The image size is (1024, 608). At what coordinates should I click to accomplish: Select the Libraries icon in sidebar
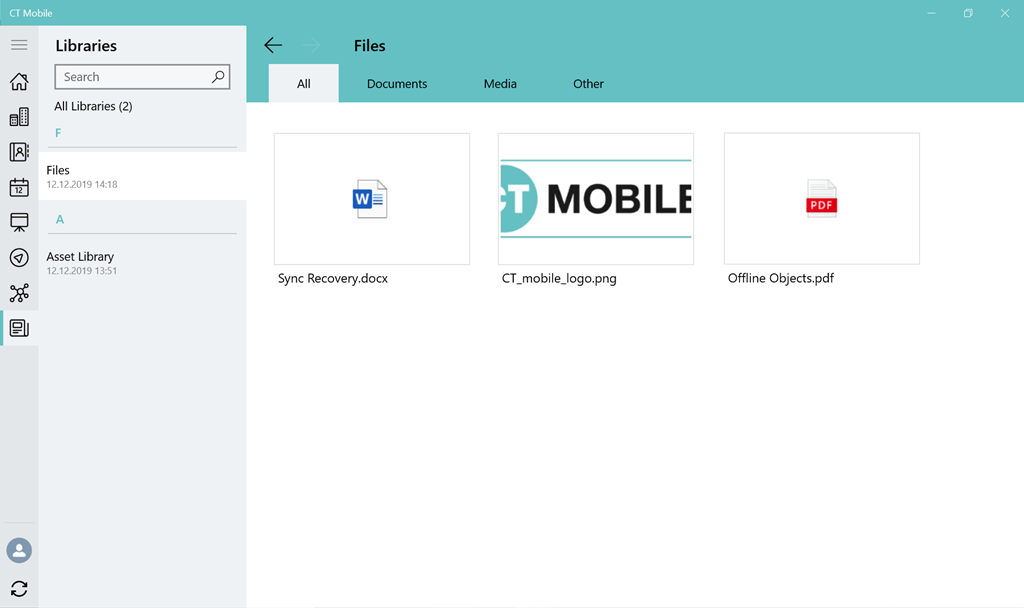[x=19, y=328]
